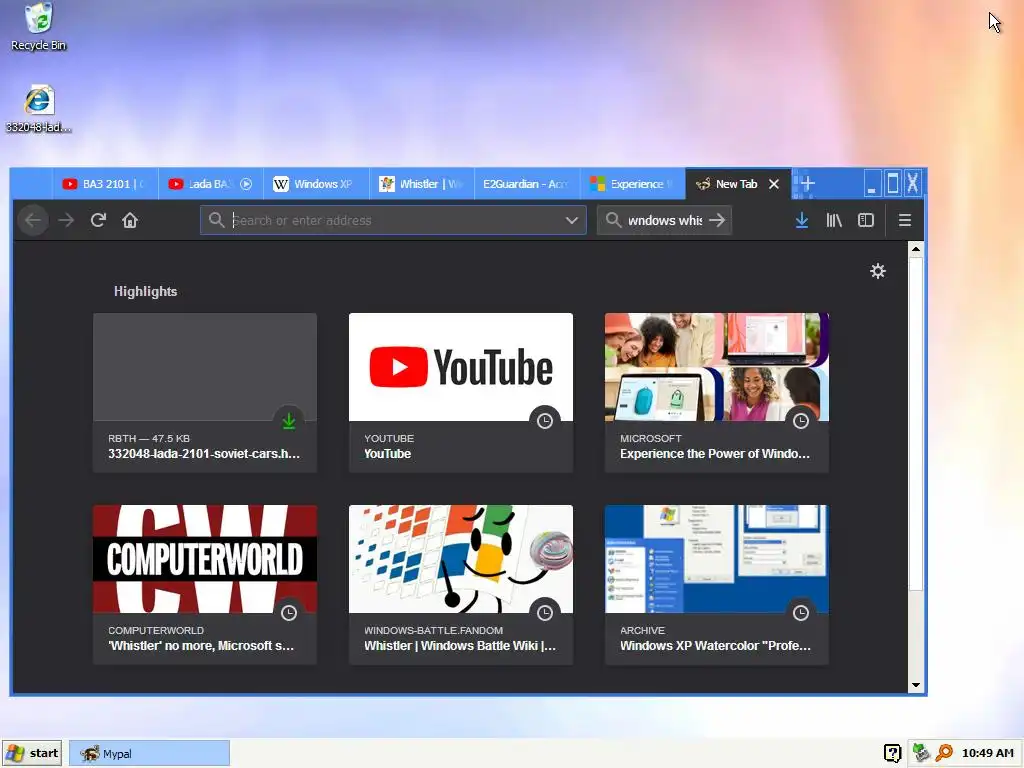
Task: Click the vertical scrollbar thumb
Action: (916, 424)
